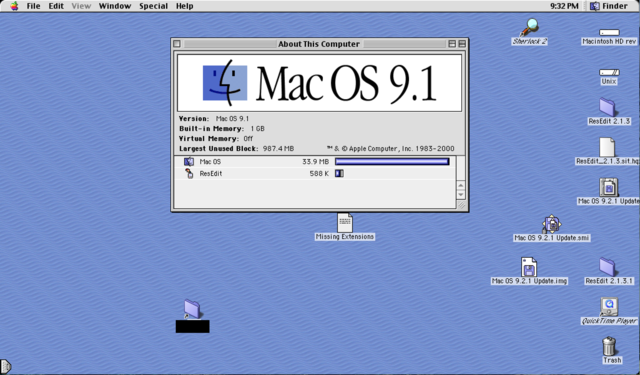The height and width of the screenshot is (375, 640).
Task: Collapse About This Computer with windowshade box
Action: click(x=462, y=44)
